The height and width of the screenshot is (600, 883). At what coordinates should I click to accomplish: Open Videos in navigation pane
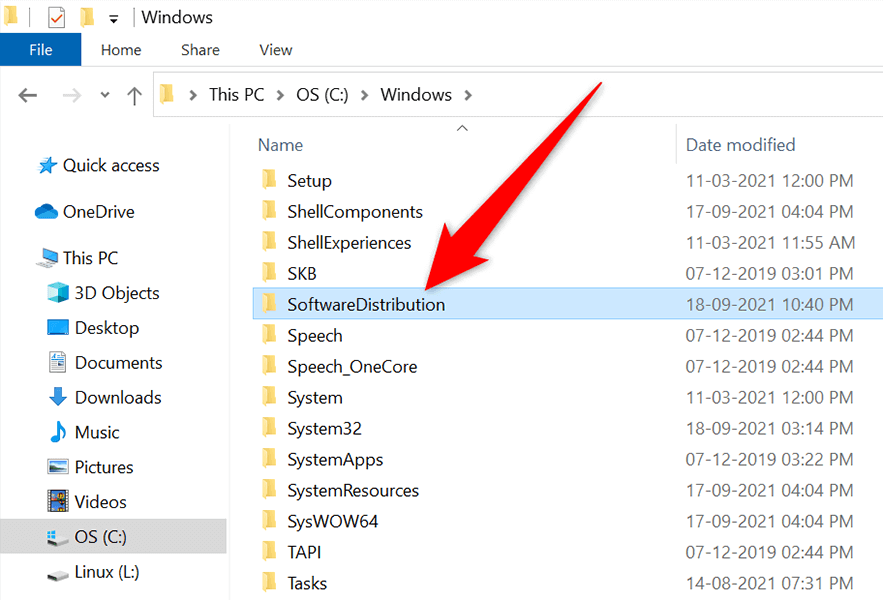pyautogui.click(x=100, y=501)
